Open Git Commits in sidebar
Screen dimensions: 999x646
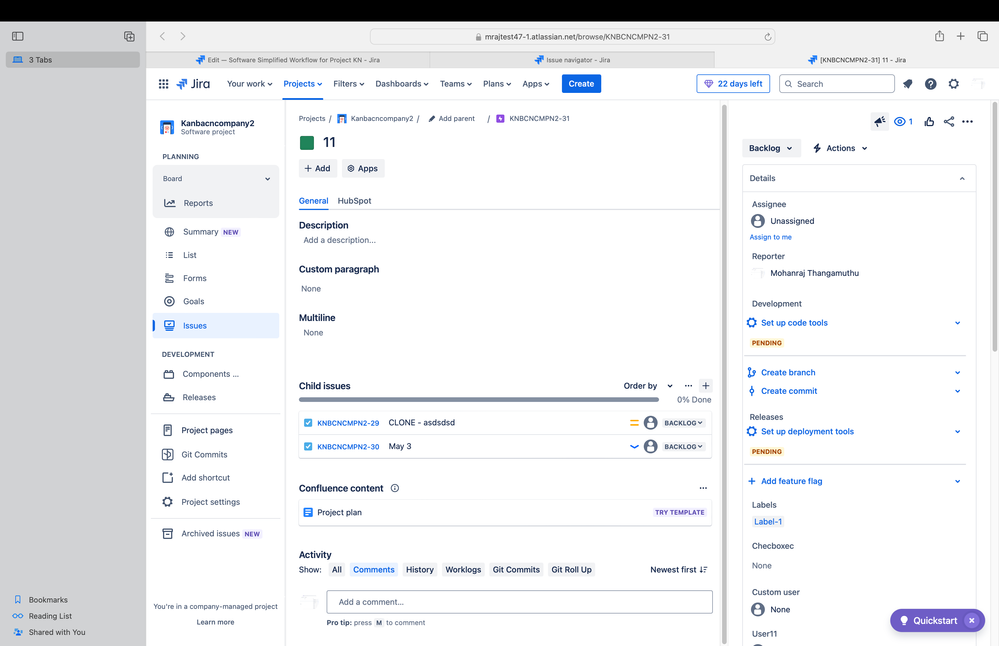coord(204,454)
